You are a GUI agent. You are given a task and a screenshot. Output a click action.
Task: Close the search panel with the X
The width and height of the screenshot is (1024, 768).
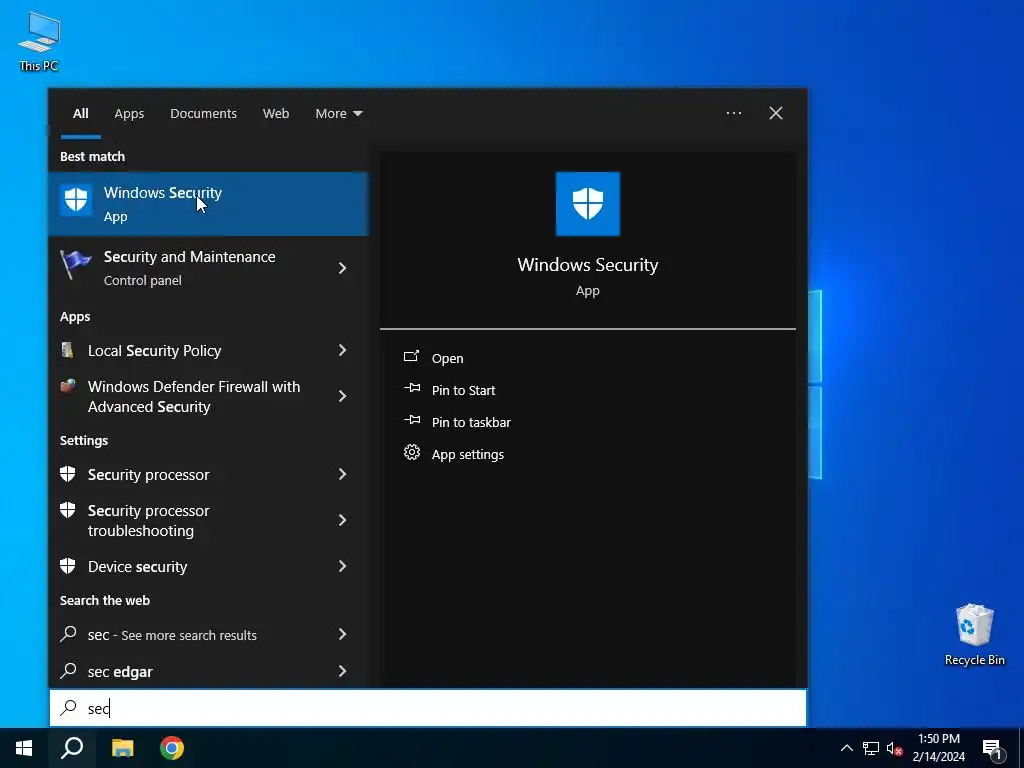pyautogui.click(x=776, y=113)
